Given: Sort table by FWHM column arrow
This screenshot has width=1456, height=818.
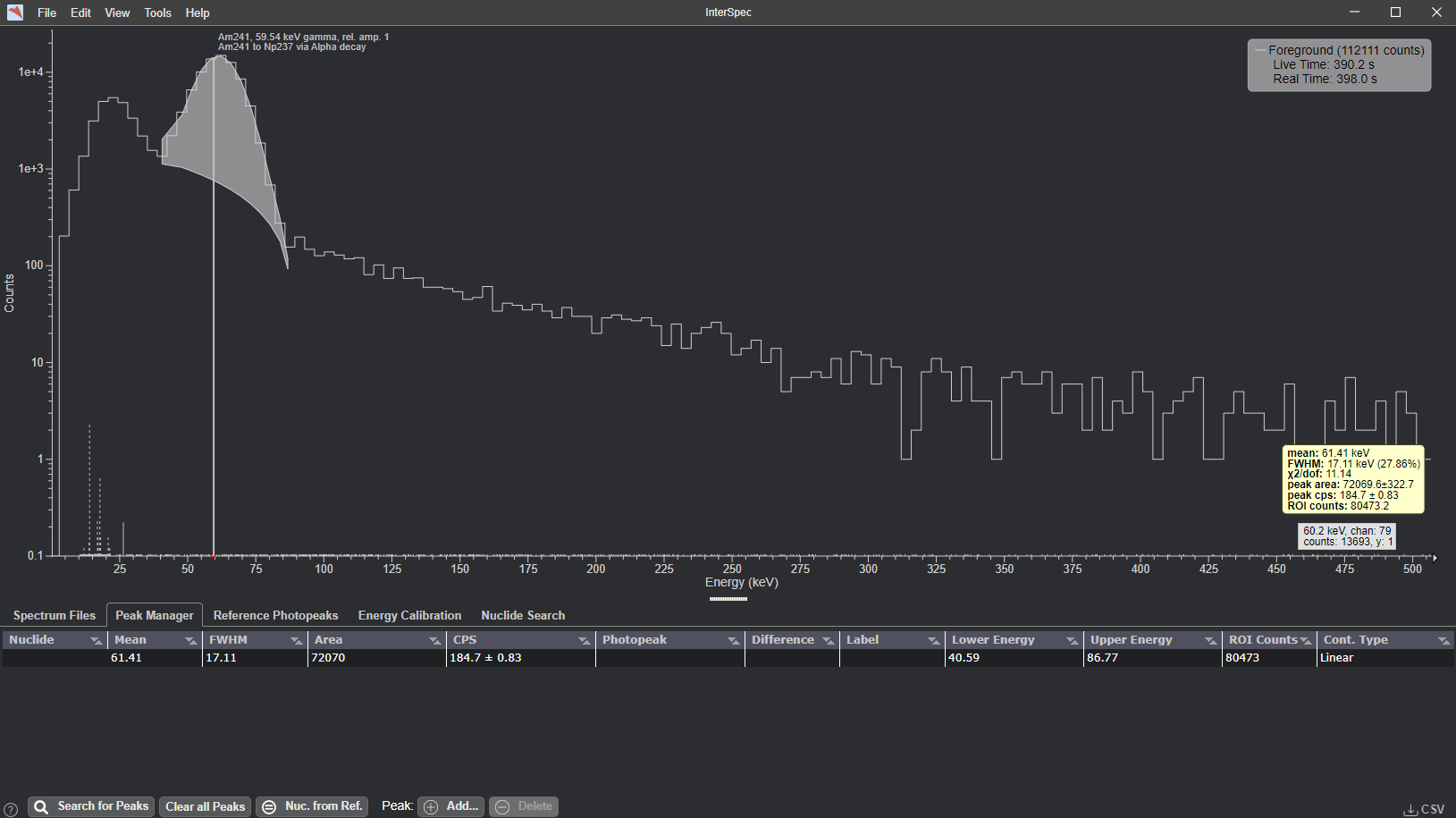Looking at the screenshot, I should (296, 640).
